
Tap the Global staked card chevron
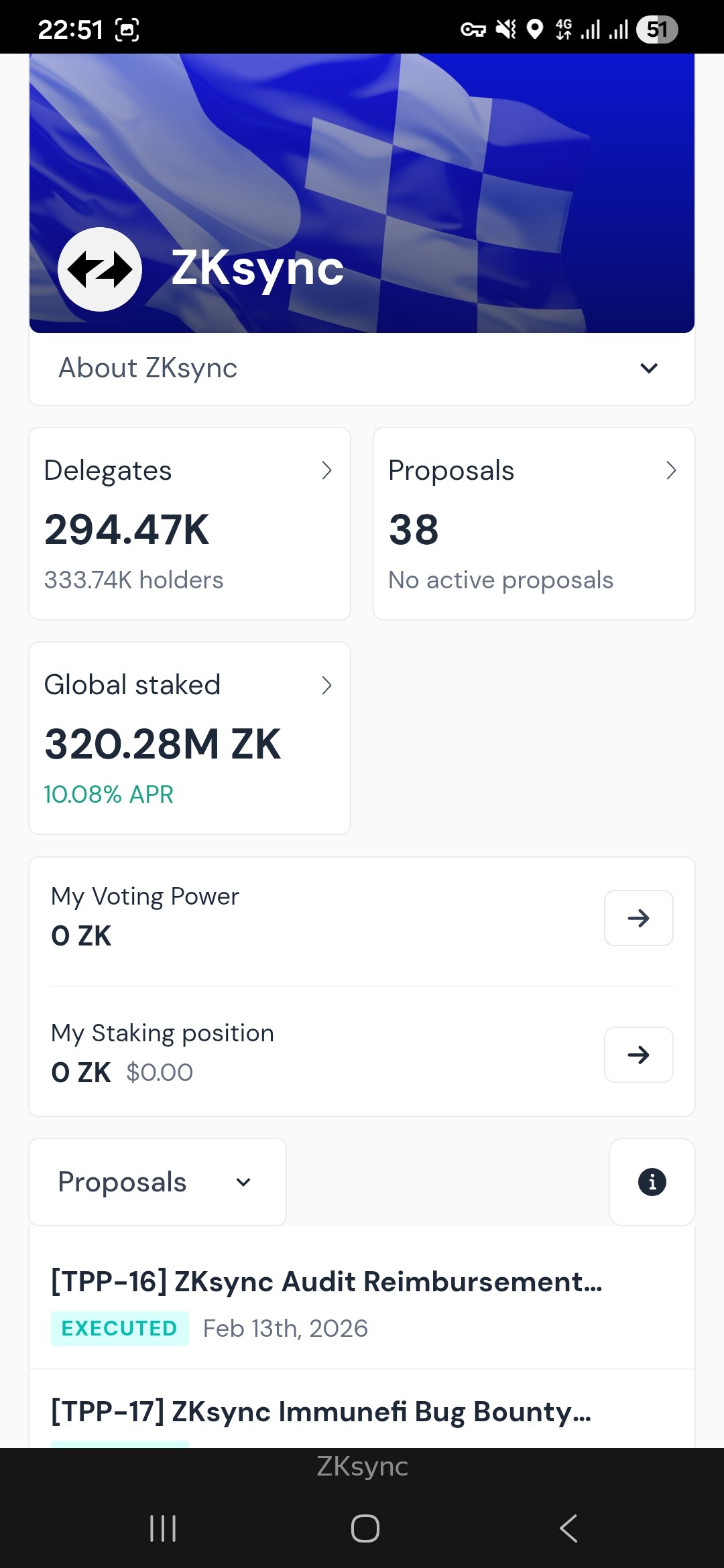(326, 685)
